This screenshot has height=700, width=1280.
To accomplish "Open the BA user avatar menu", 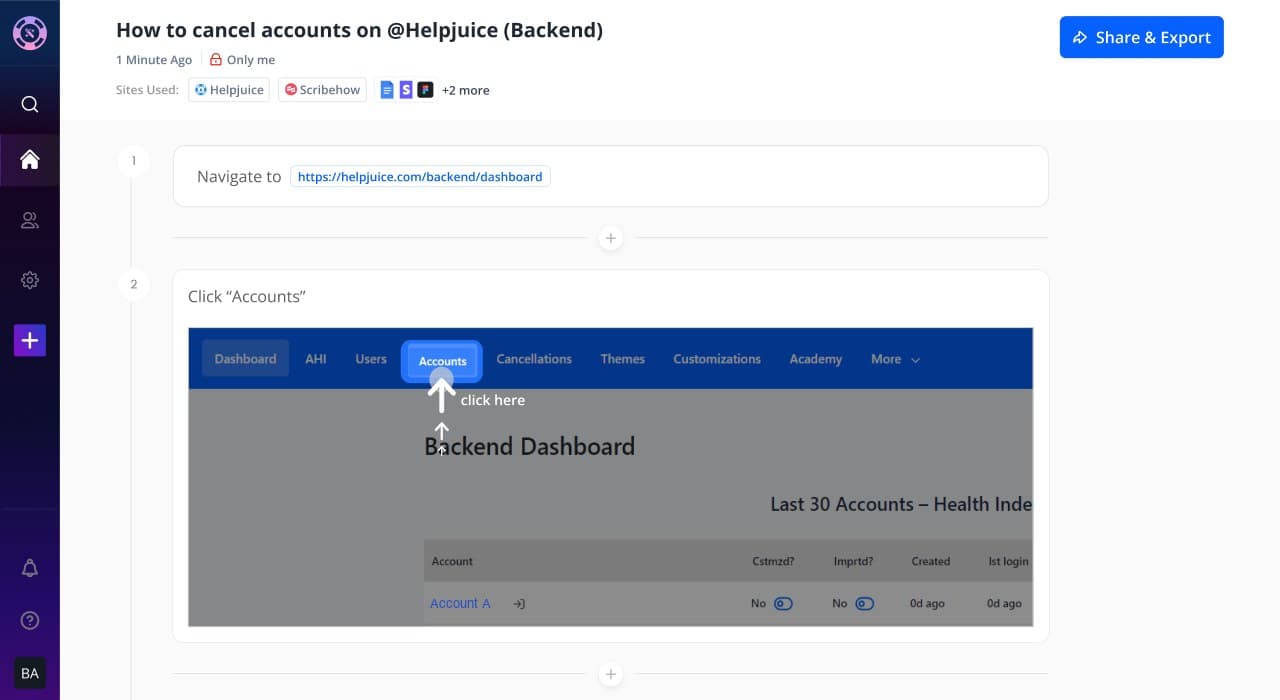I will click(x=30, y=673).
